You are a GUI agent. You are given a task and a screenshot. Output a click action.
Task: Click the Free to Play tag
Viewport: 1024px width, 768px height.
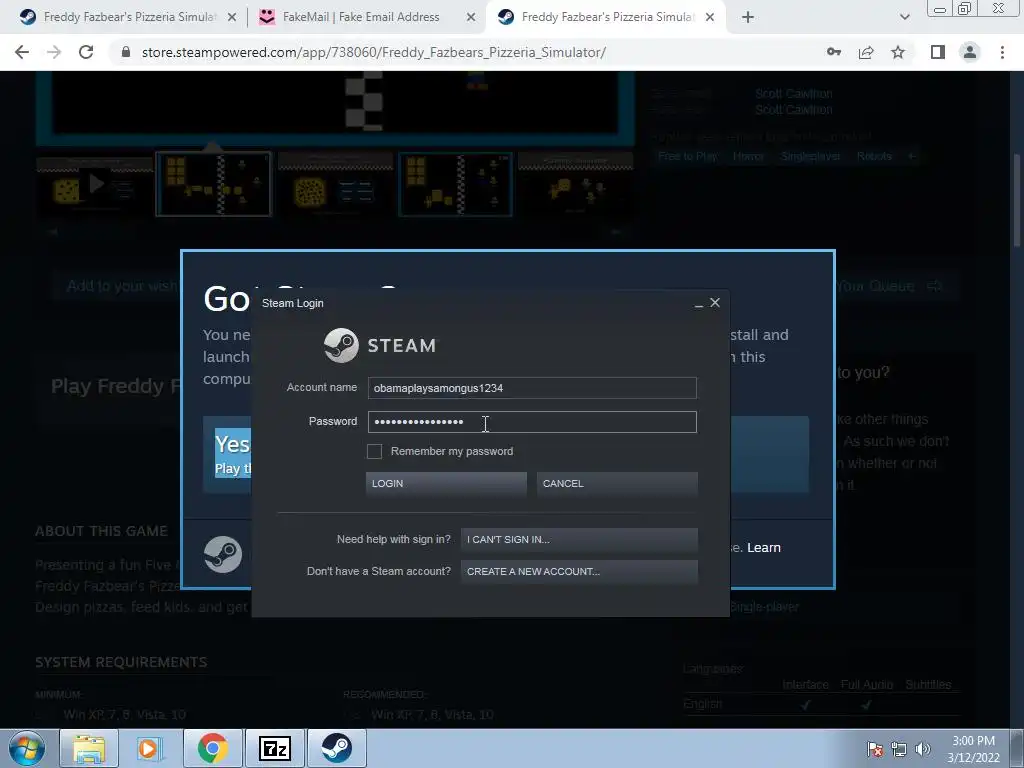coord(688,157)
